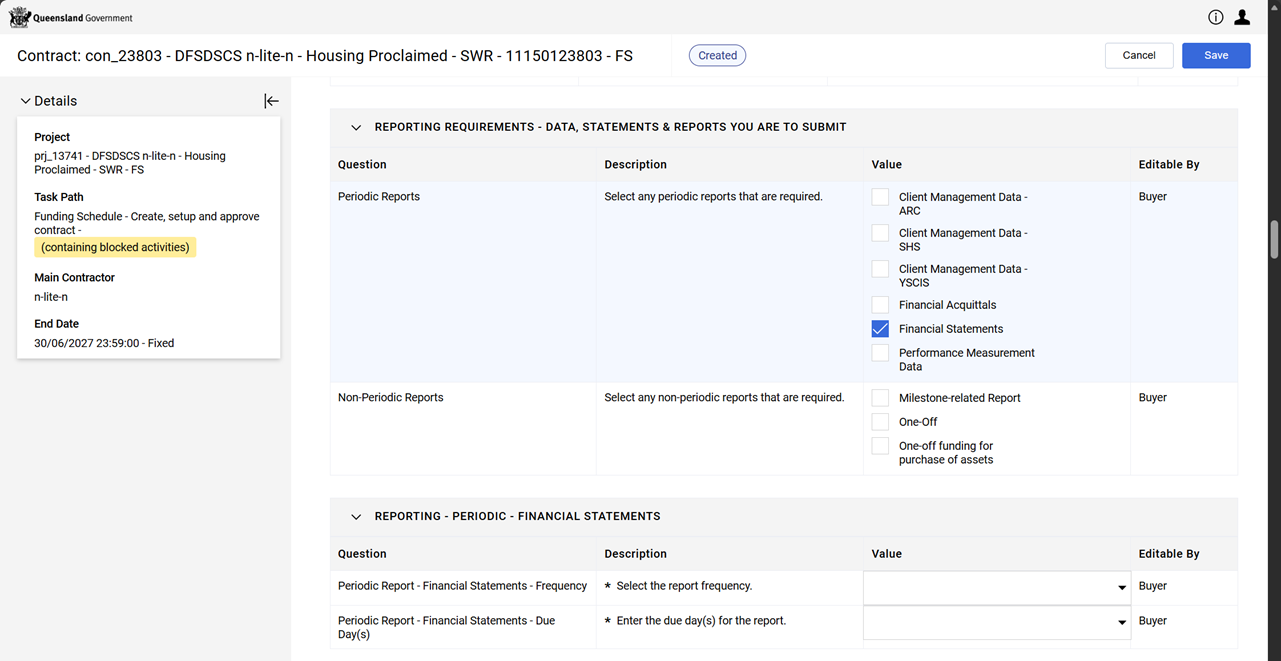The width and height of the screenshot is (1281, 661).
Task: Click the Cancel button
Action: 1138,56
